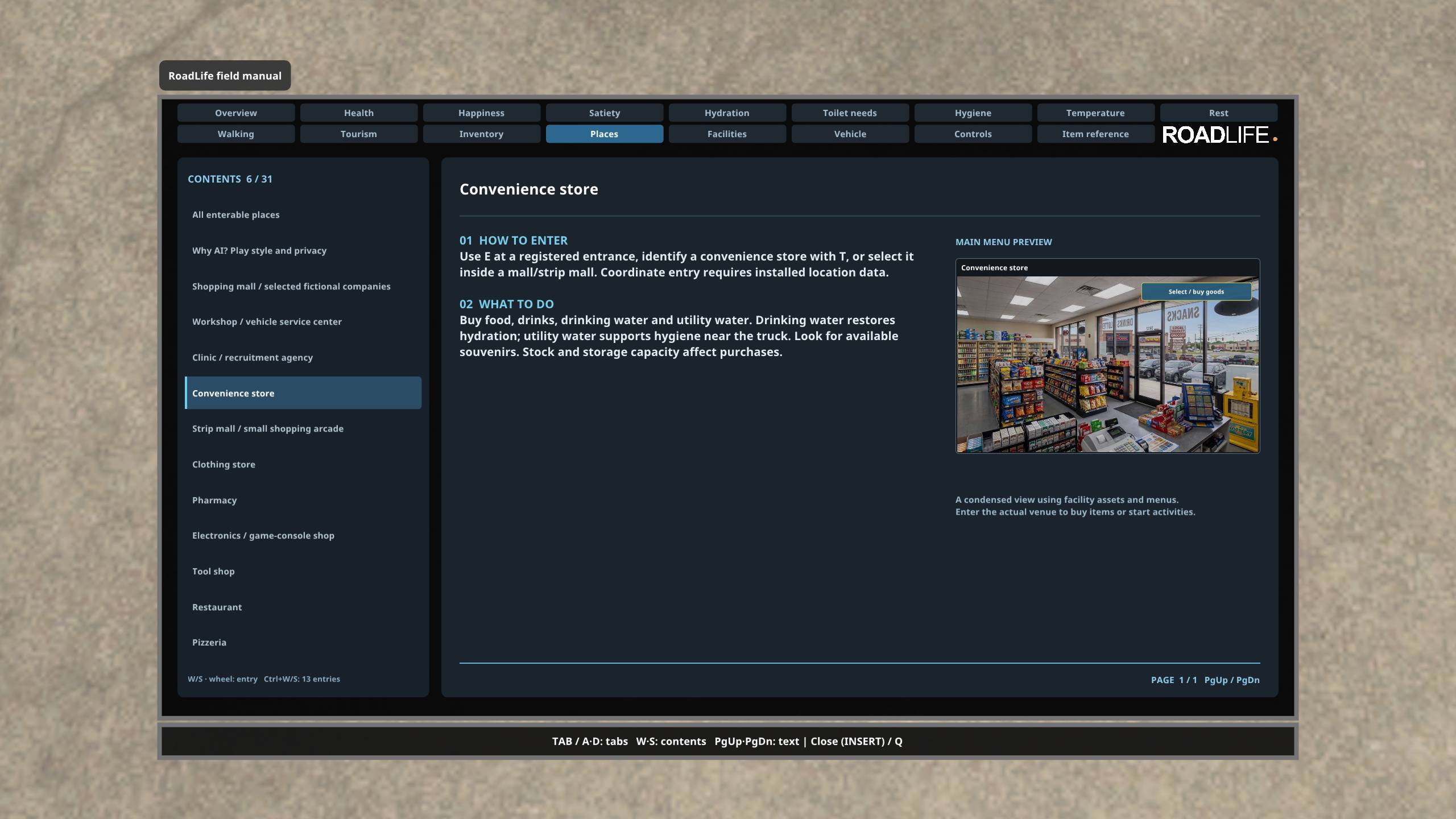Screen dimensions: 1456x819
Task: Open the 'Tool shop' entry
Action: (x=303, y=571)
